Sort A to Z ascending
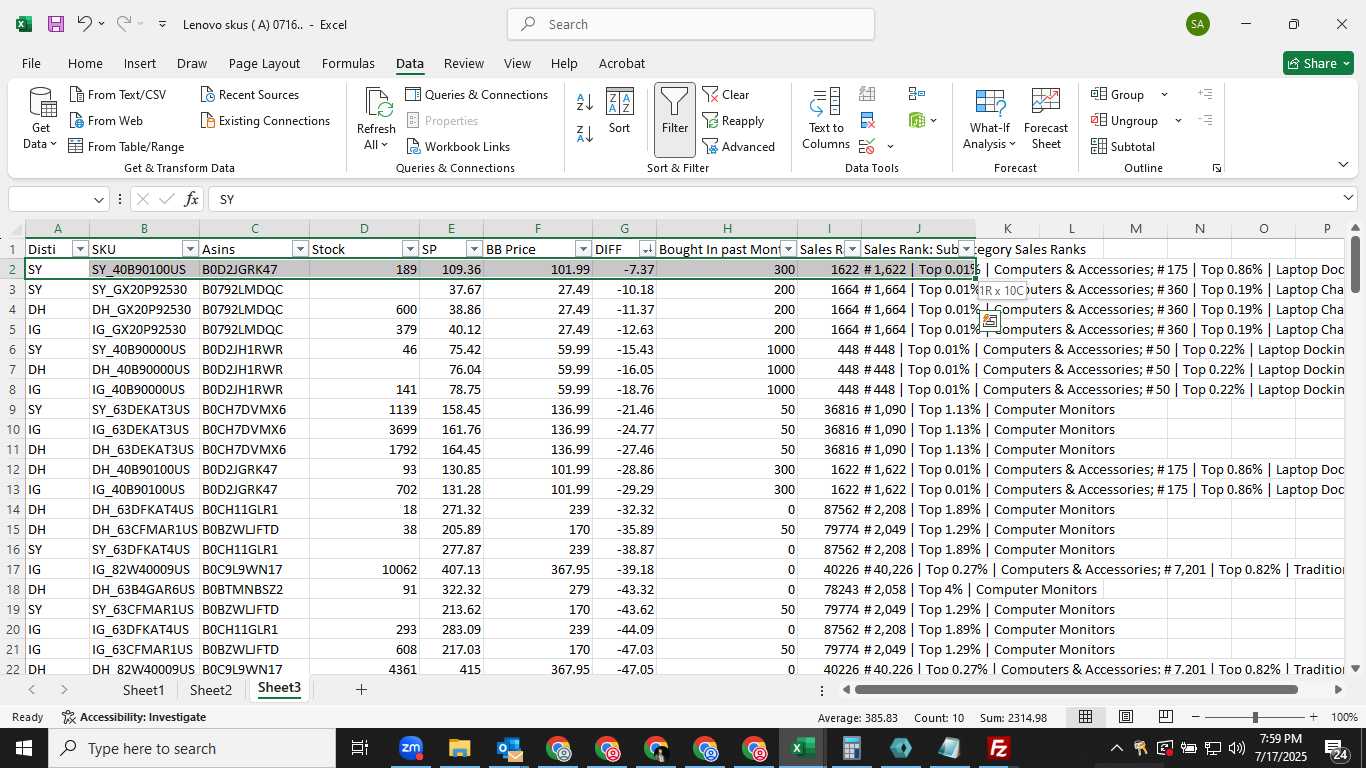Image resolution: width=1366 pixels, height=768 pixels. click(585, 102)
